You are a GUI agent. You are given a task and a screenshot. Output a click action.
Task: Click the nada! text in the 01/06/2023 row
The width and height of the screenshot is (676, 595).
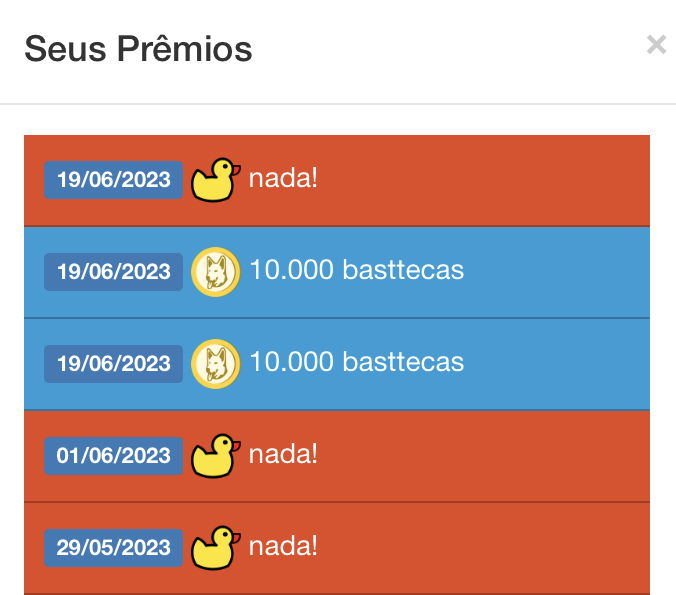pos(283,455)
